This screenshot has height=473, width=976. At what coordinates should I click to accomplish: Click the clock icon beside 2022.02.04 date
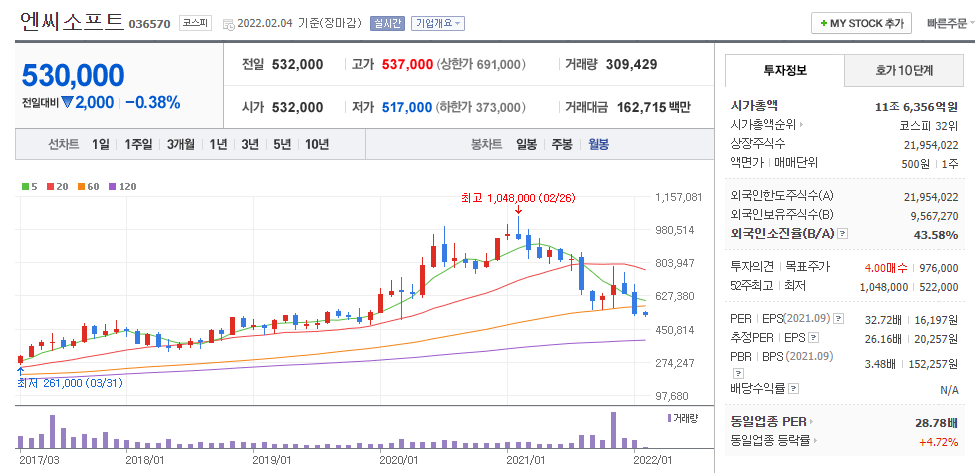[x=228, y=25]
